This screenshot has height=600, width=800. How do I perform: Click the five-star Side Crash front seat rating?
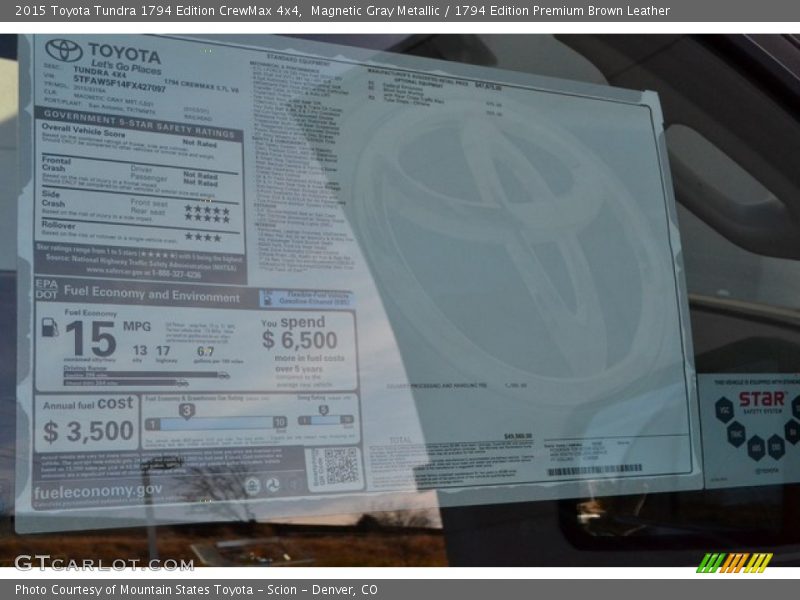pyautogui.click(x=207, y=209)
